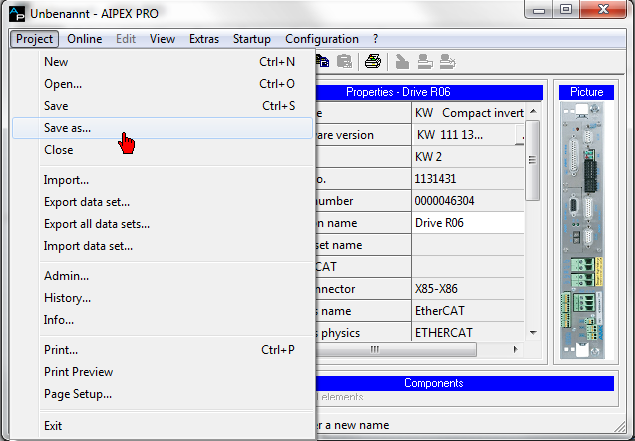Choose Print... from the Project menu
This screenshot has width=635, height=441.
tap(163, 349)
